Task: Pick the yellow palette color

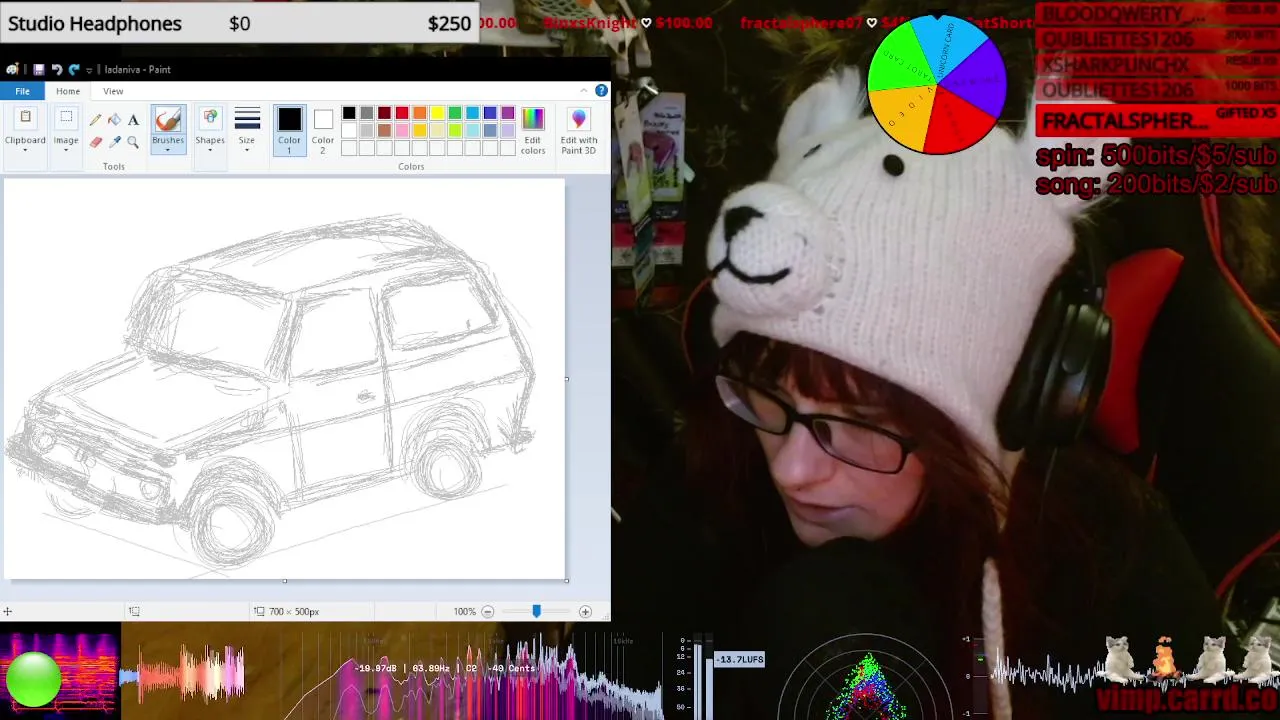Action: pos(437,113)
